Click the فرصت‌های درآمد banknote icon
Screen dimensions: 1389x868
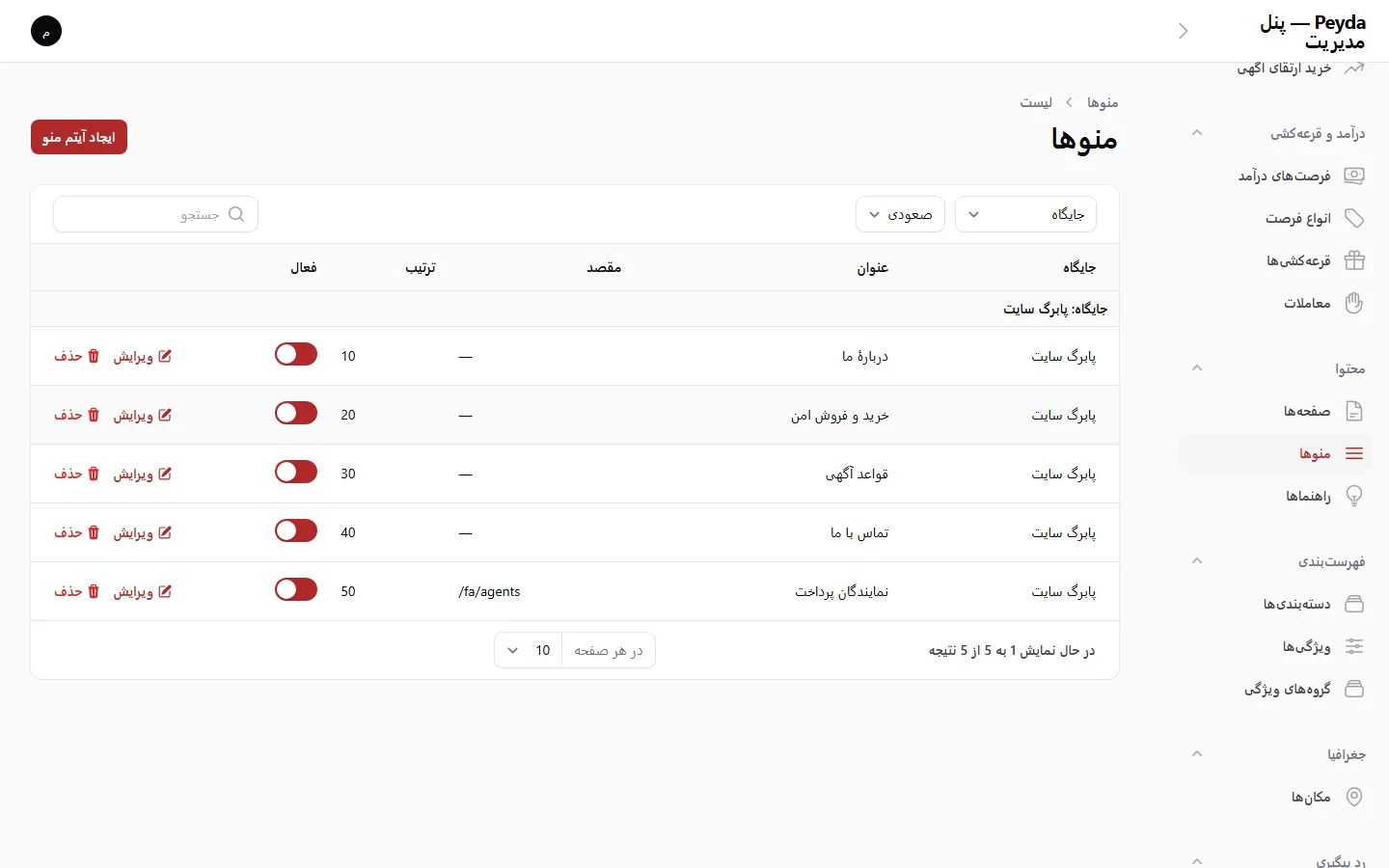pos(1354,176)
